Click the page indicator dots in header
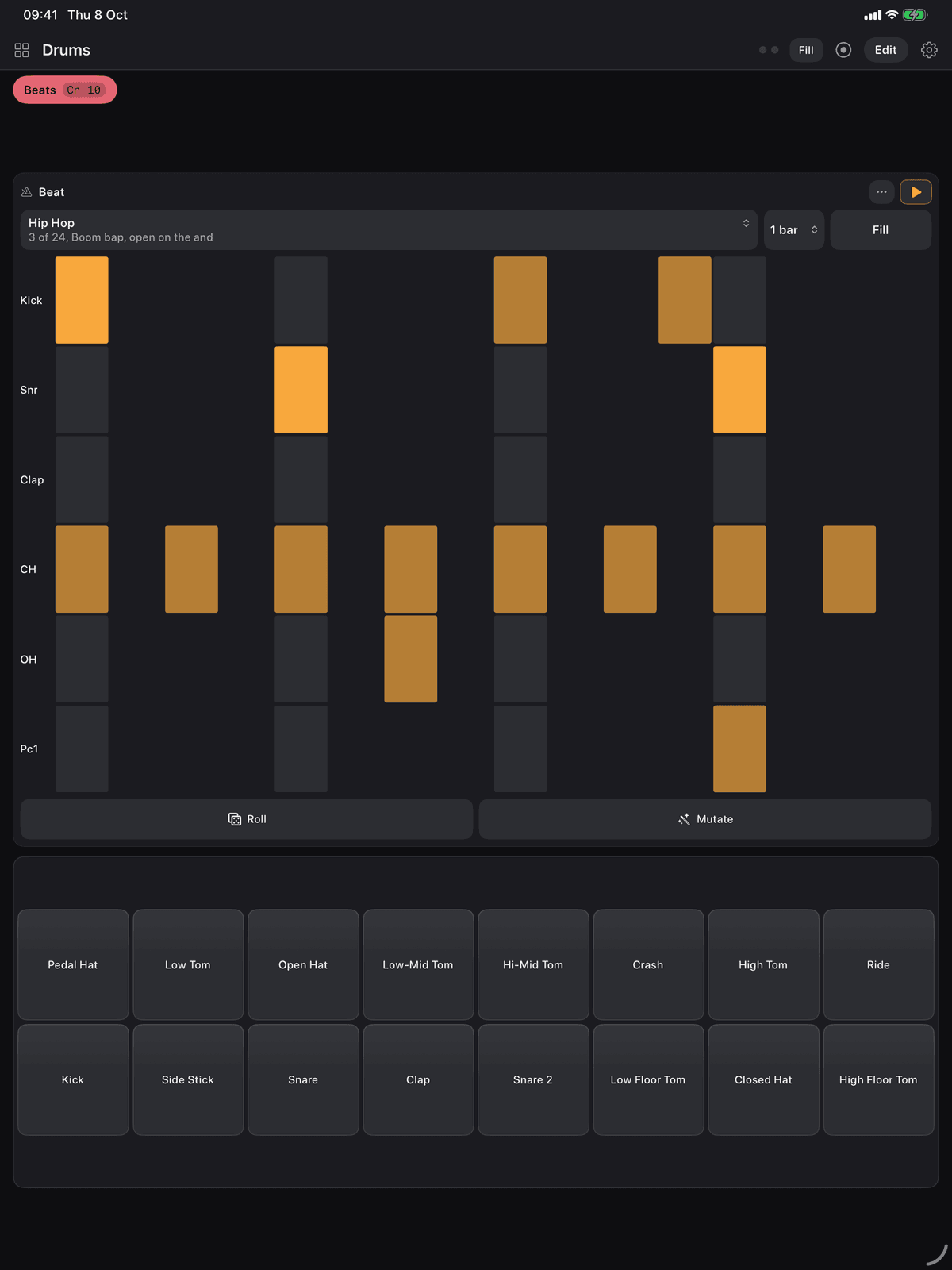952x1270 pixels. (769, 50)
